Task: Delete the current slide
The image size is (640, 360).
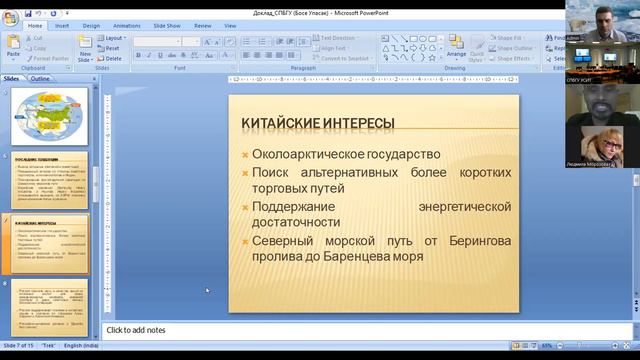Action: point(109,58)
